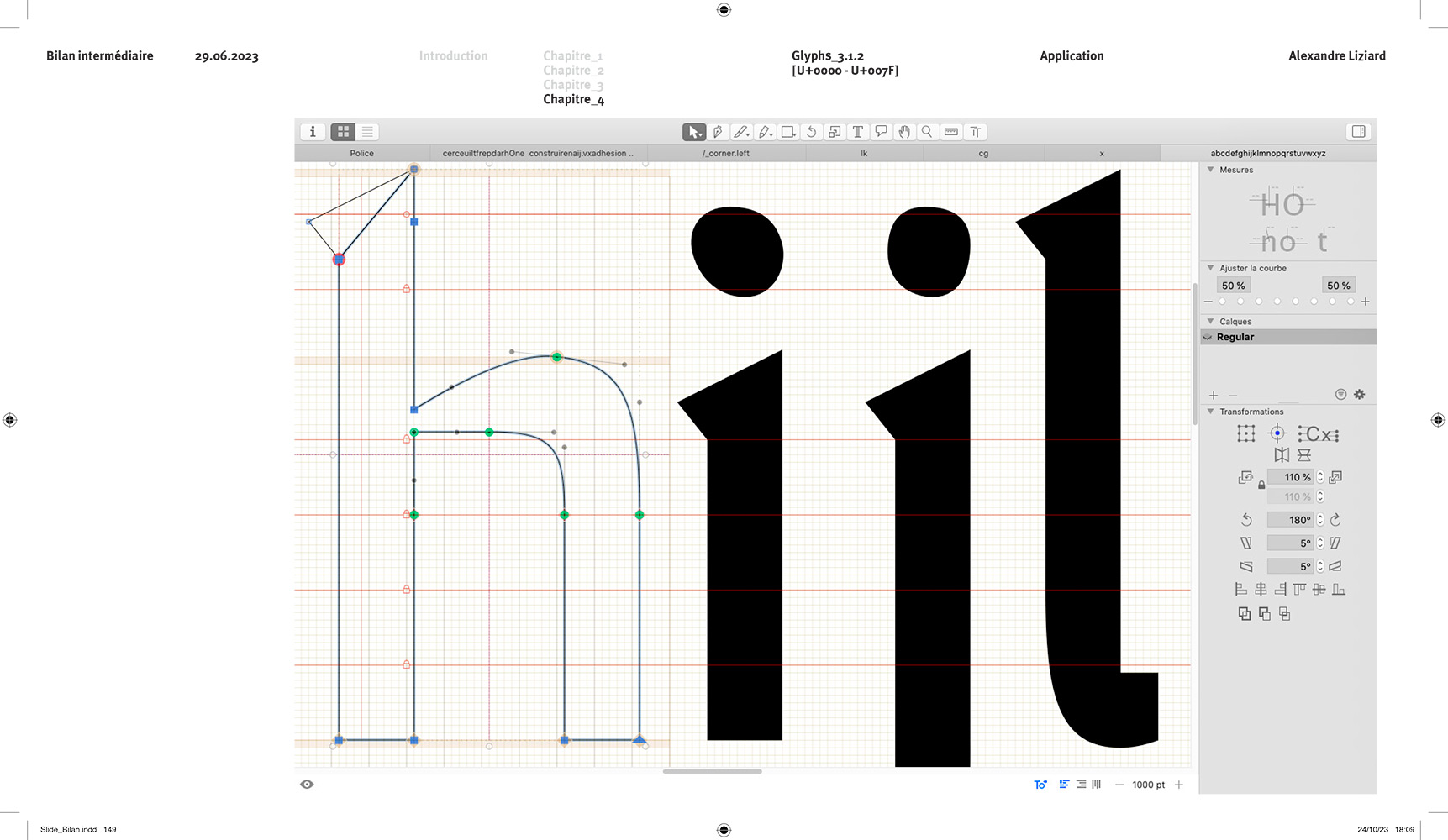Open the _corner.left tab
This screenshot has height=840, width=1448.
click(x=725, y=154)
